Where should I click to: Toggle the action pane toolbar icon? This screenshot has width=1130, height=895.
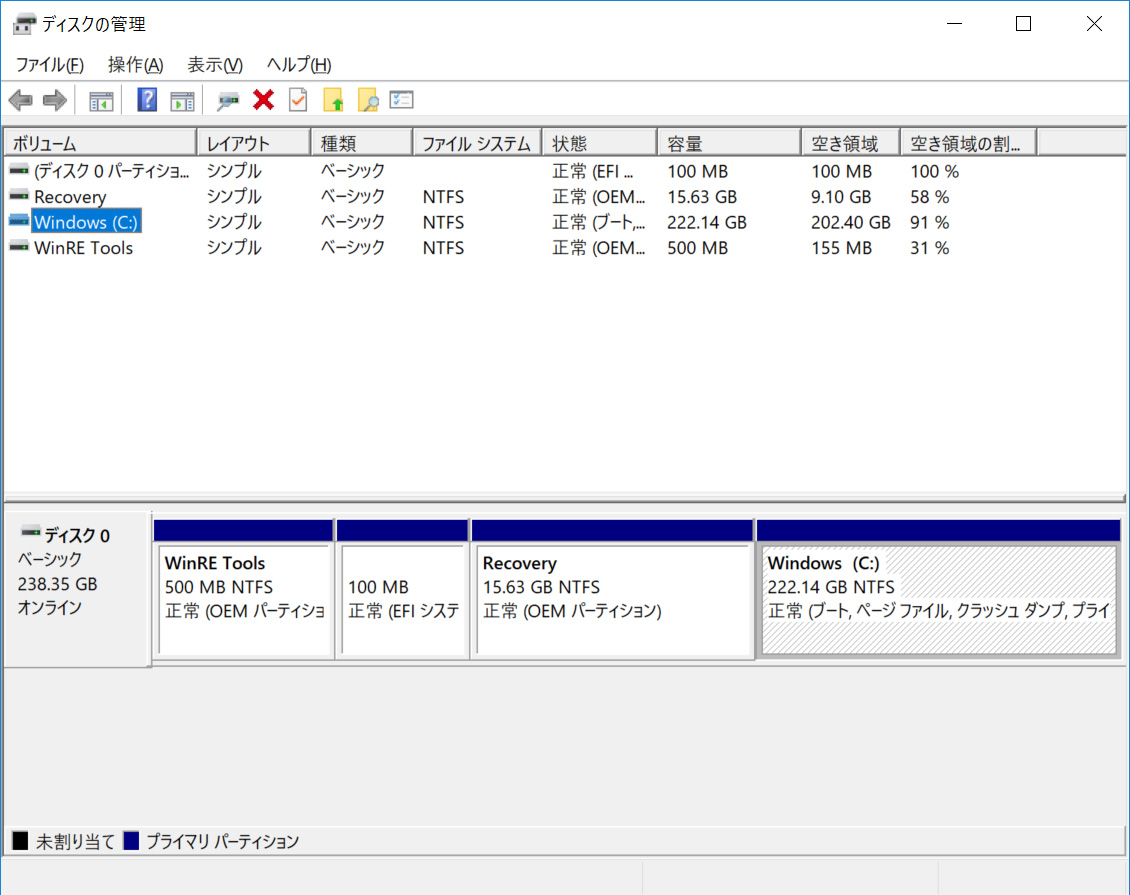coord(182,100)
